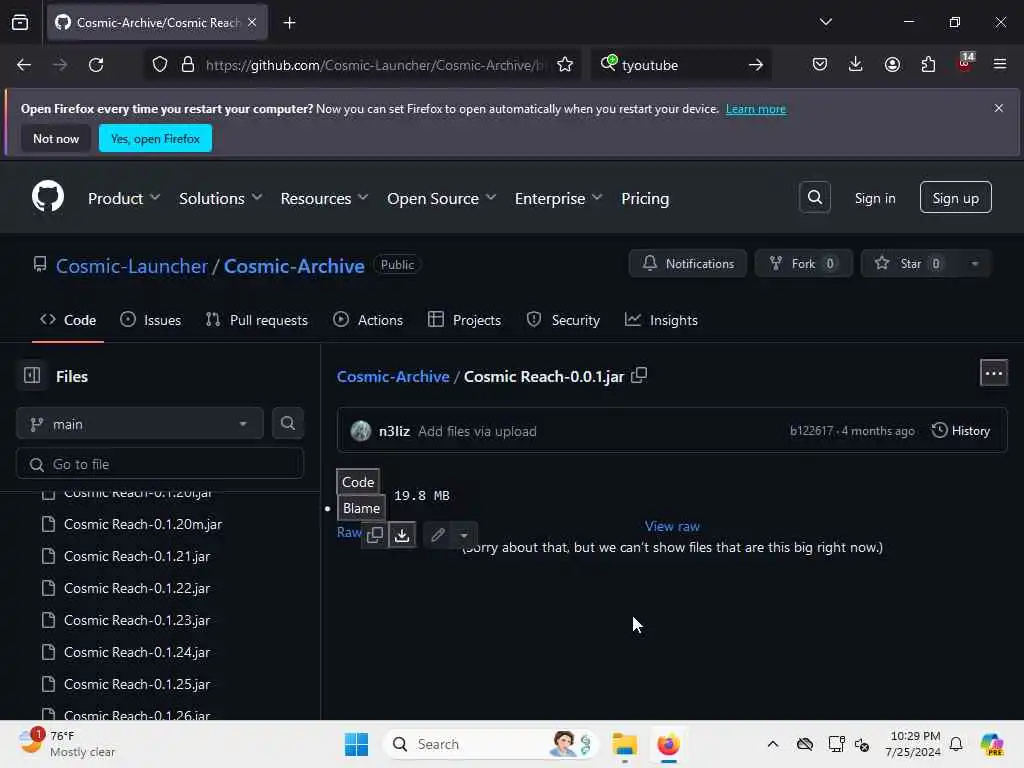Open the edit options dropdown arrow beside pencil

tap(464, 535)
